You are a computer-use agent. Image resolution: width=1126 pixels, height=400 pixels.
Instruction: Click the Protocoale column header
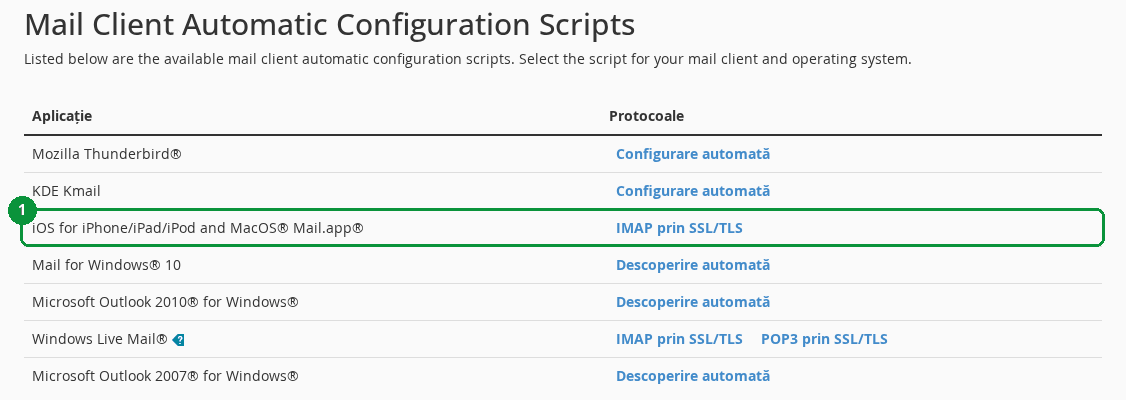coord(646,116)
